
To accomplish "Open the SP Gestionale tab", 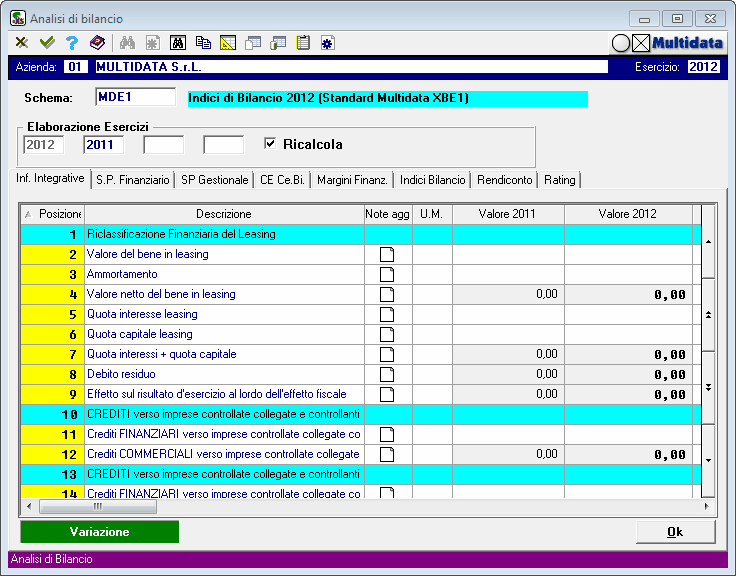I will (x=215, y=180).
